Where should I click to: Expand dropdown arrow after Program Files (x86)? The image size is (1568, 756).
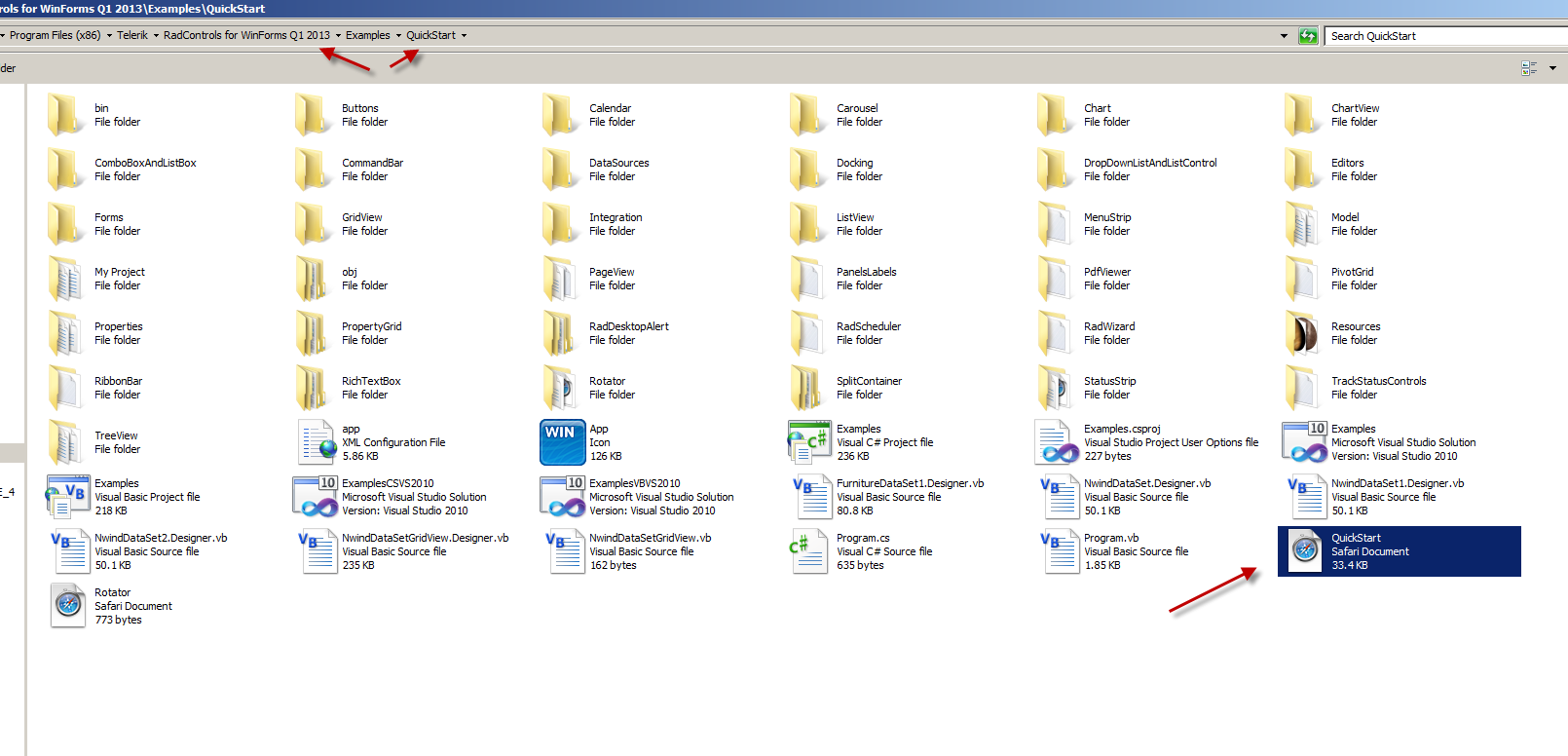point(109,36)
